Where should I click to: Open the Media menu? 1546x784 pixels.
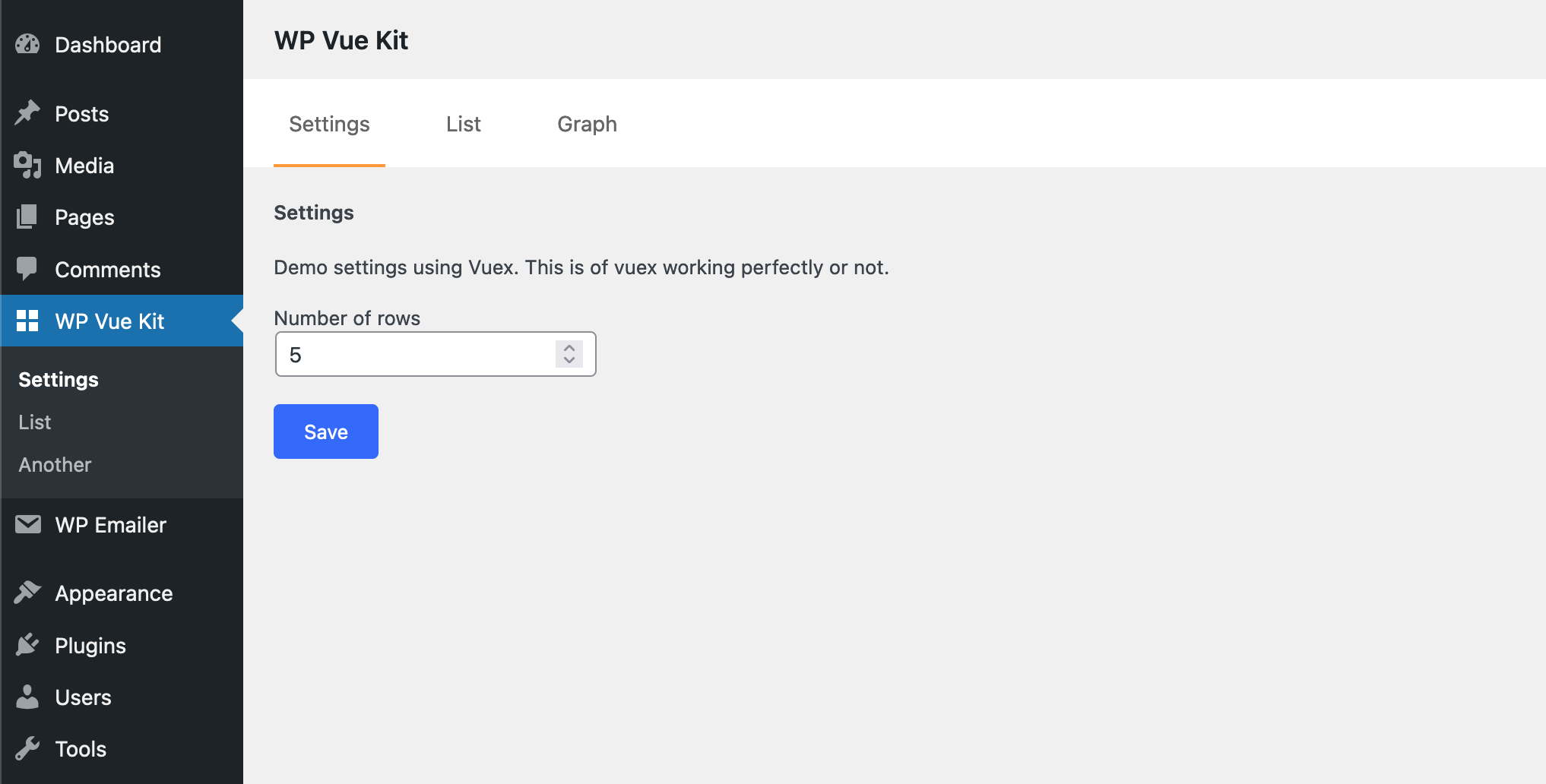pos(122,165)
